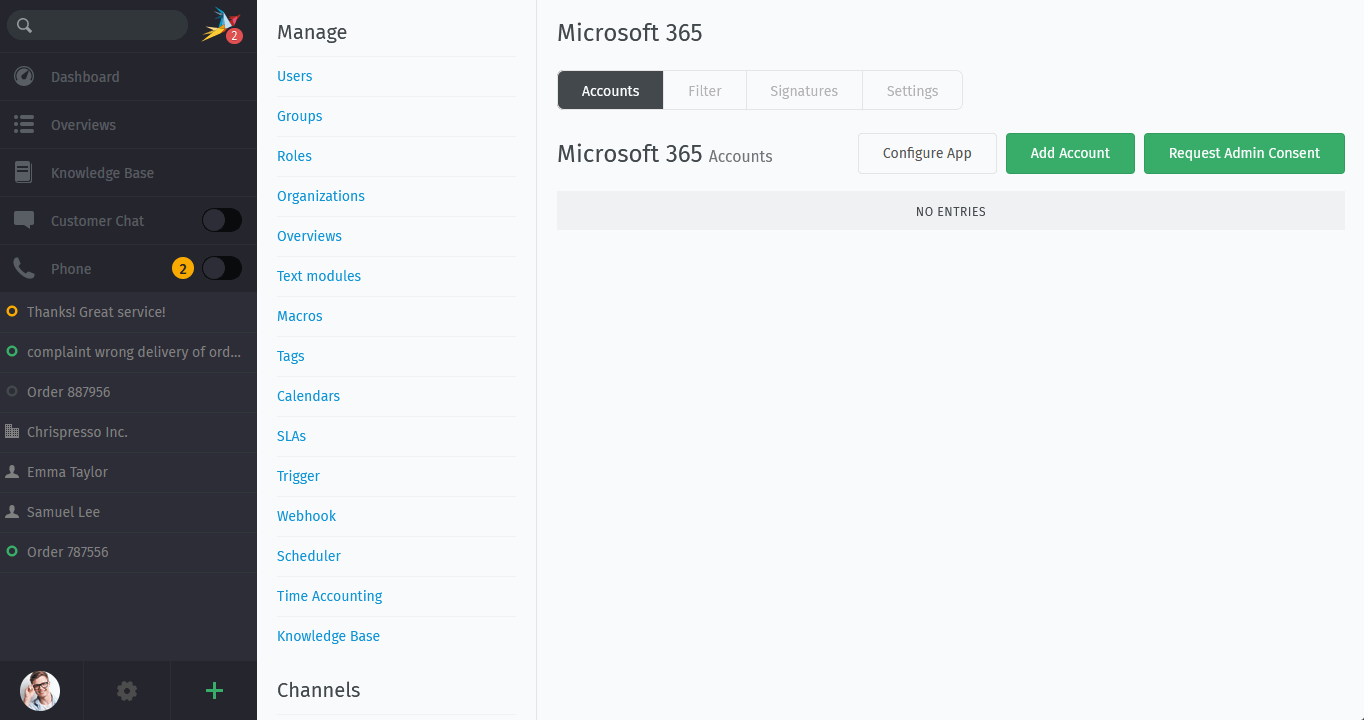
Task: Click the green plus new-item icon
Action: coord(214,691)
